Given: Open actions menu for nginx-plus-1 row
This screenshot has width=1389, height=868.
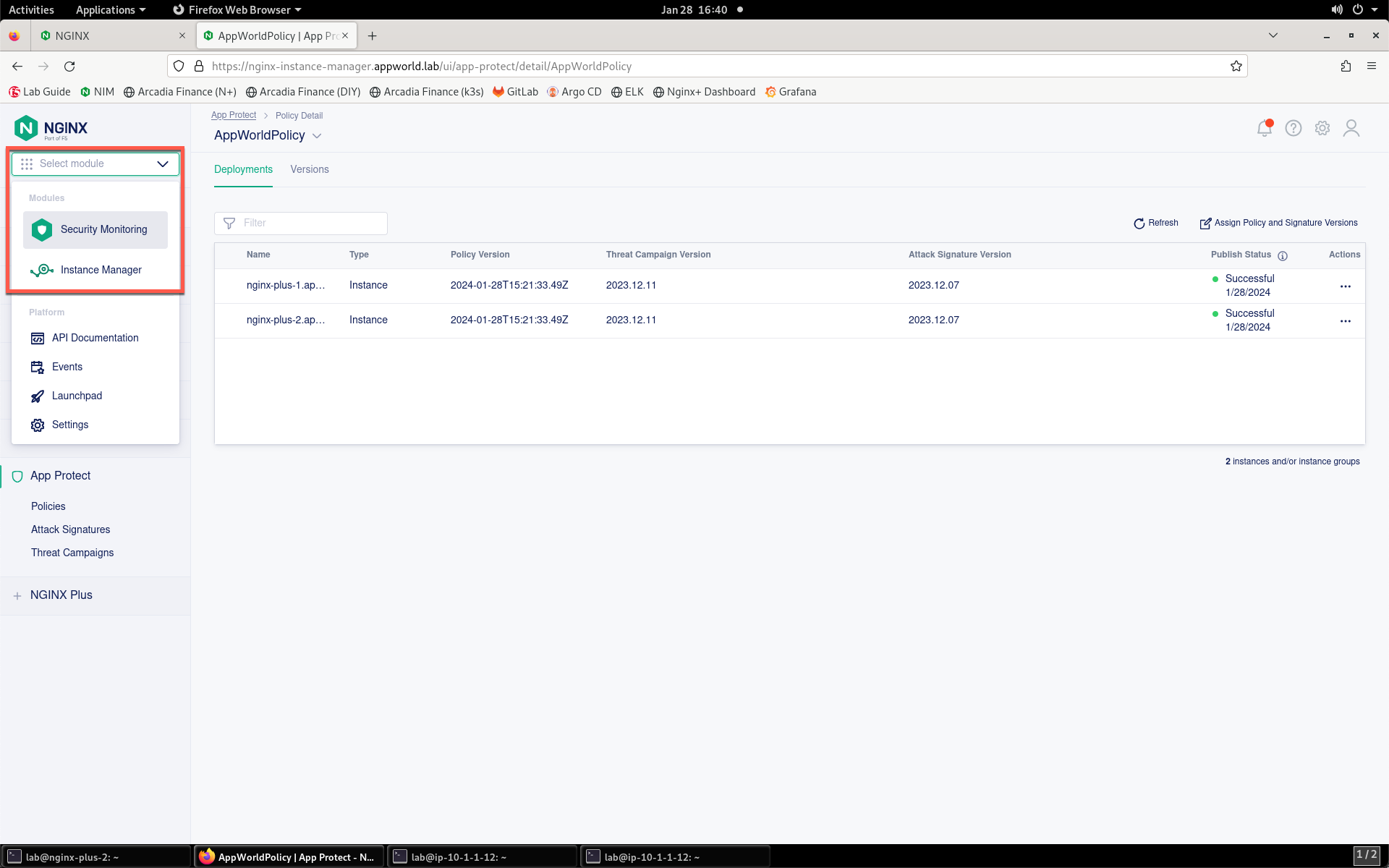Looking at the screenshot, I should coord(1346,286).
